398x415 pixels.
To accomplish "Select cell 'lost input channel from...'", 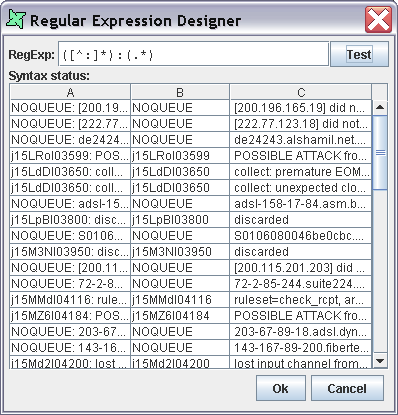I will tap(301, 362).
